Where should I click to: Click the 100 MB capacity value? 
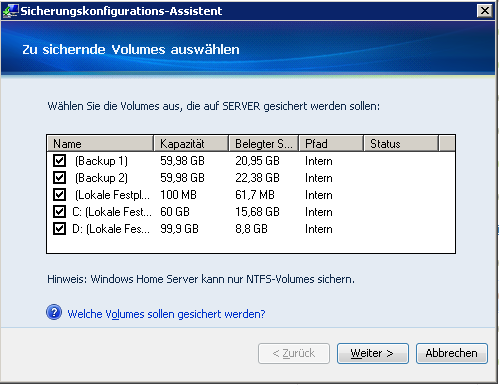[x=178, y=195]
